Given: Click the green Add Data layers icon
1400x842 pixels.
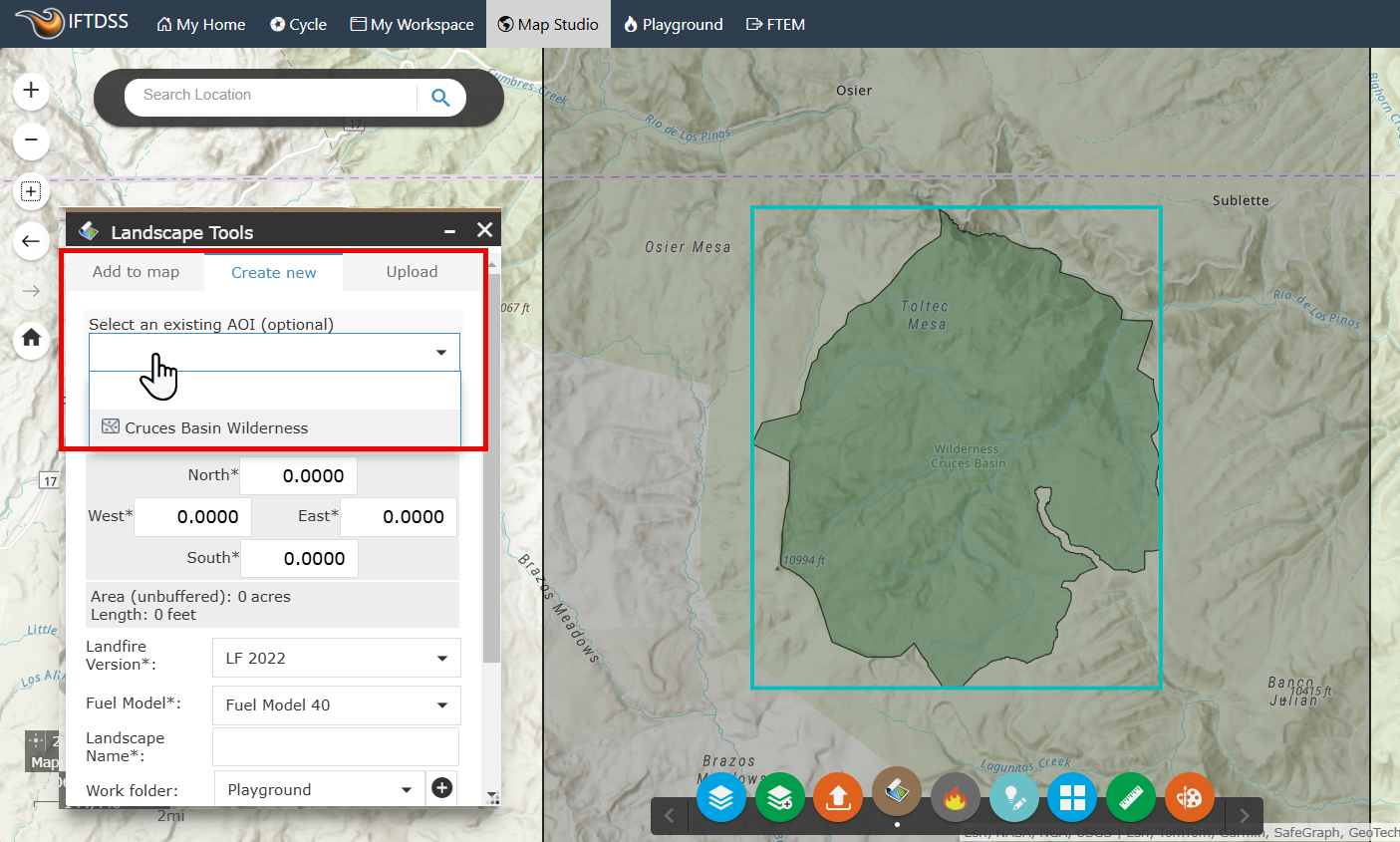Looking at the screenshot, I should [x=780, y=797].
